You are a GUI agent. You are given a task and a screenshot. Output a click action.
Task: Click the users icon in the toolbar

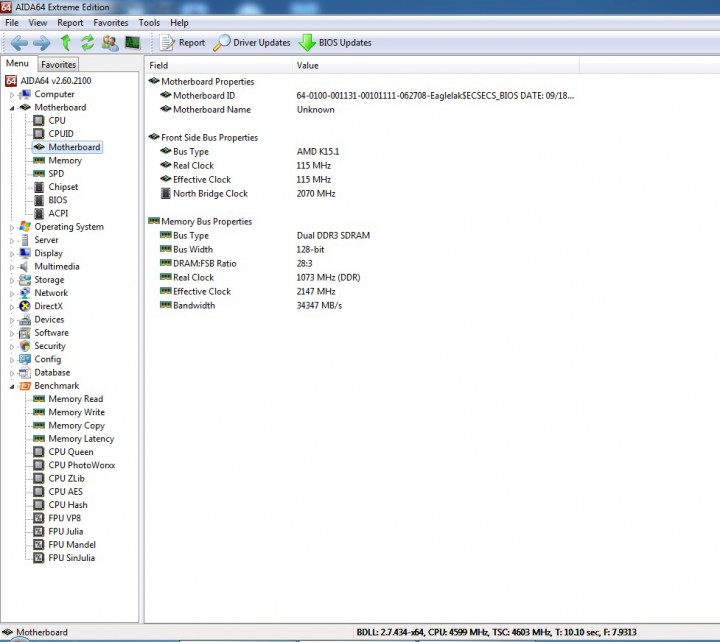coord(110,43)
